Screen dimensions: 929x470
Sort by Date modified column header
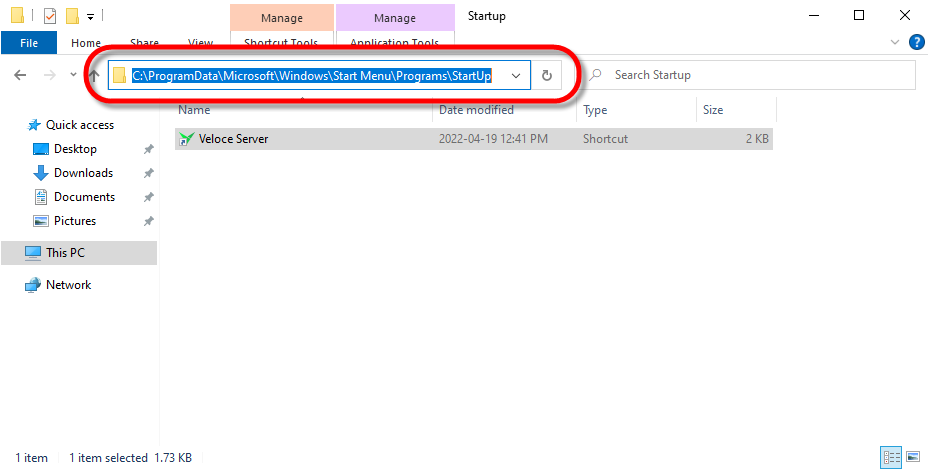(476, 110)
